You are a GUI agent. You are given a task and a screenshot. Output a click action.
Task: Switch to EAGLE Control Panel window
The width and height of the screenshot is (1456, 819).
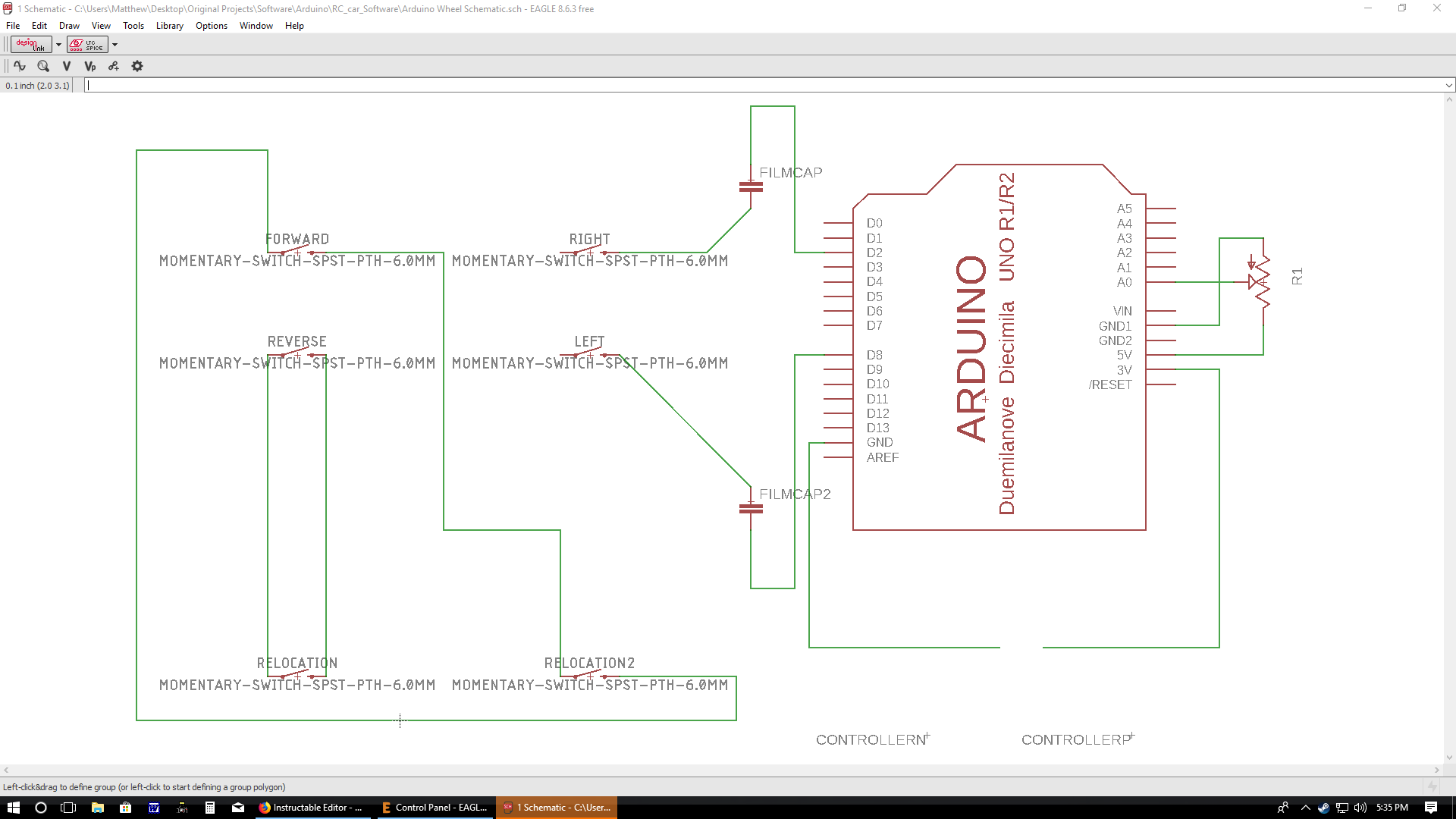tap(434, 808)
